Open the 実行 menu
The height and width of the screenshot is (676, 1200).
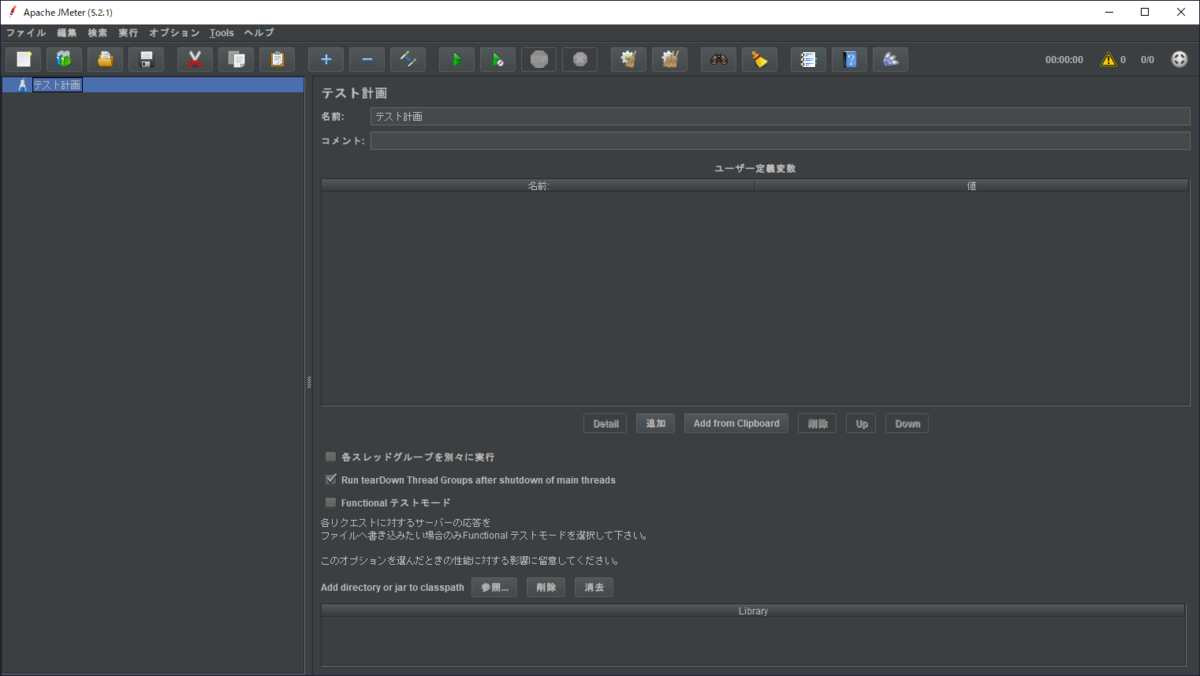pos(129,33)
